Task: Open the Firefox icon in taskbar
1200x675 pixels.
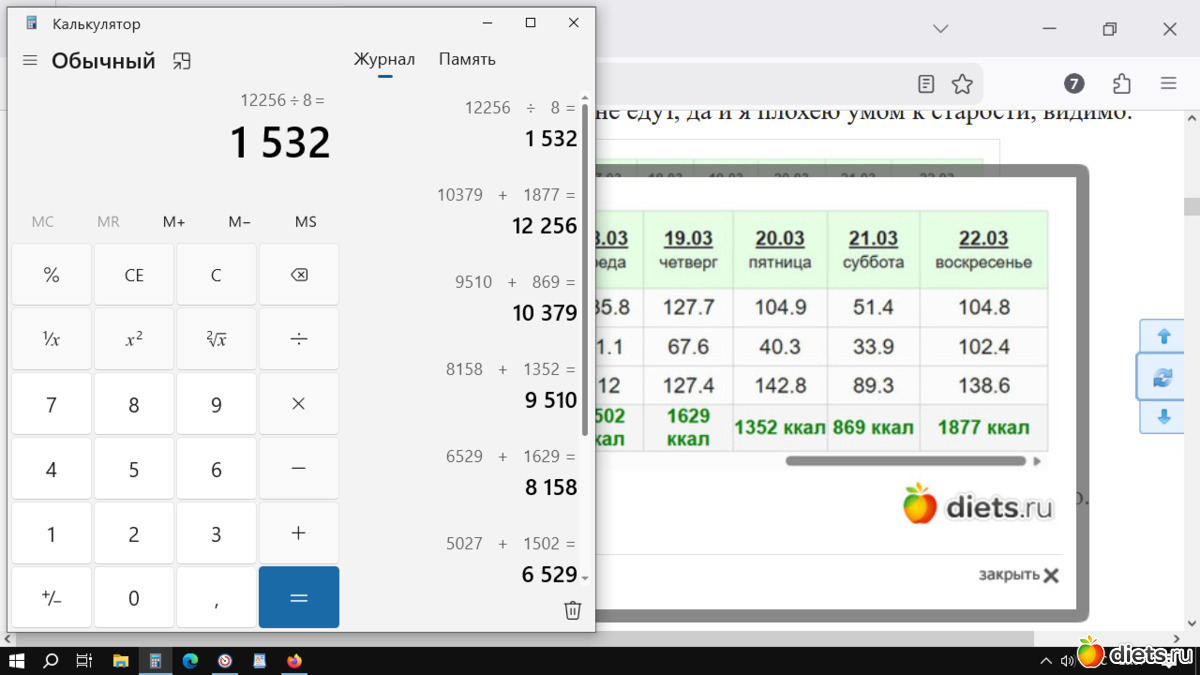Action: 294,661
